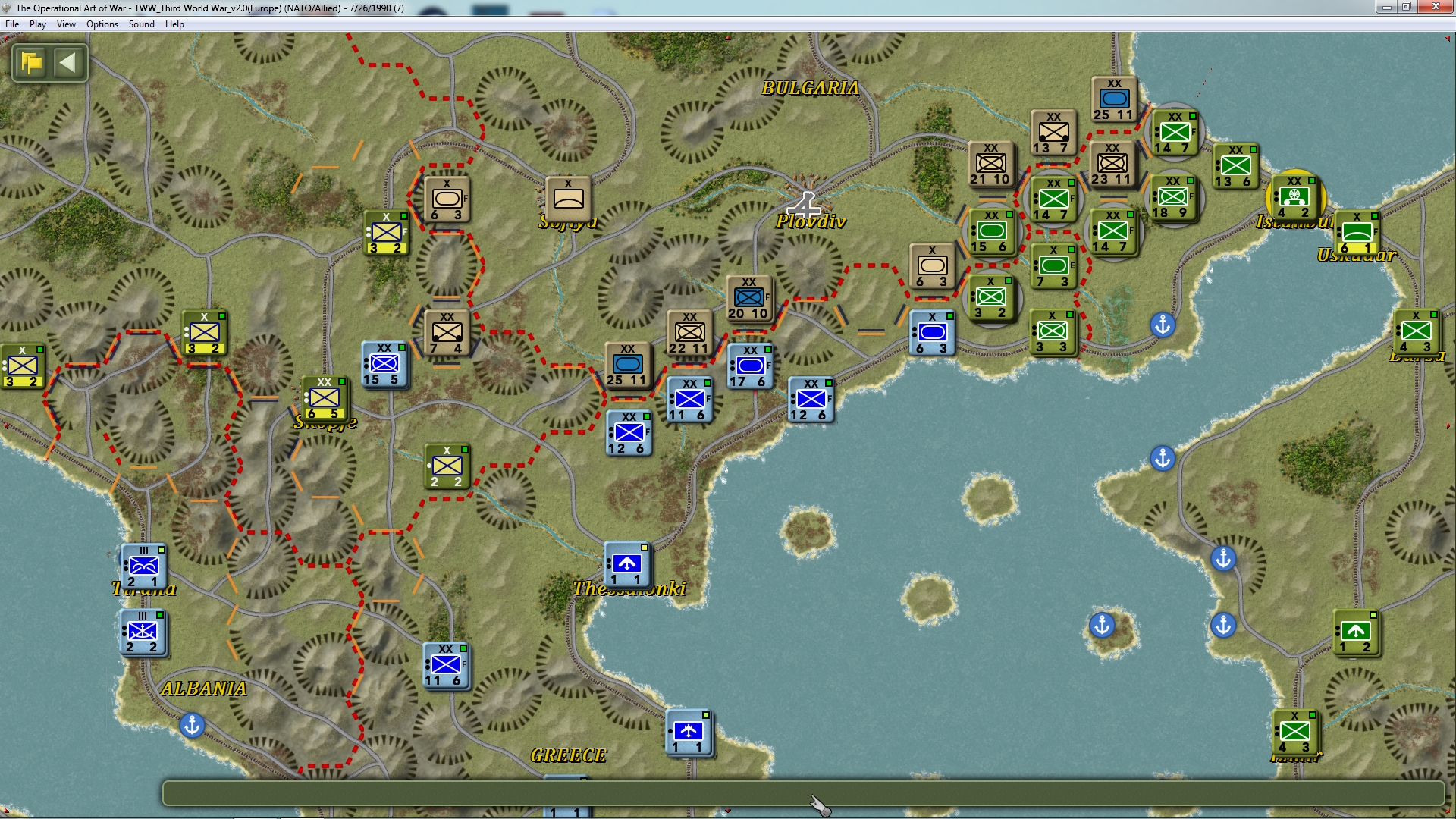This screenshot has width=1456, height=819.
Task: Click the ALBANIA map label
Action: pyautogui.click(x=203, y=689)
